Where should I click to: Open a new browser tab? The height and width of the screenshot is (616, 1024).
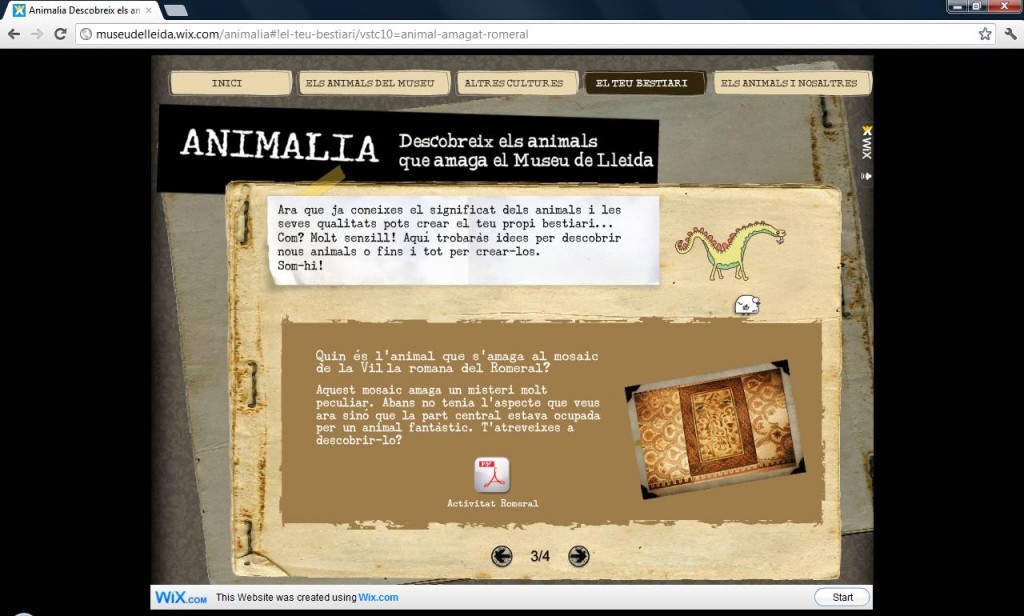pos(175,10)
